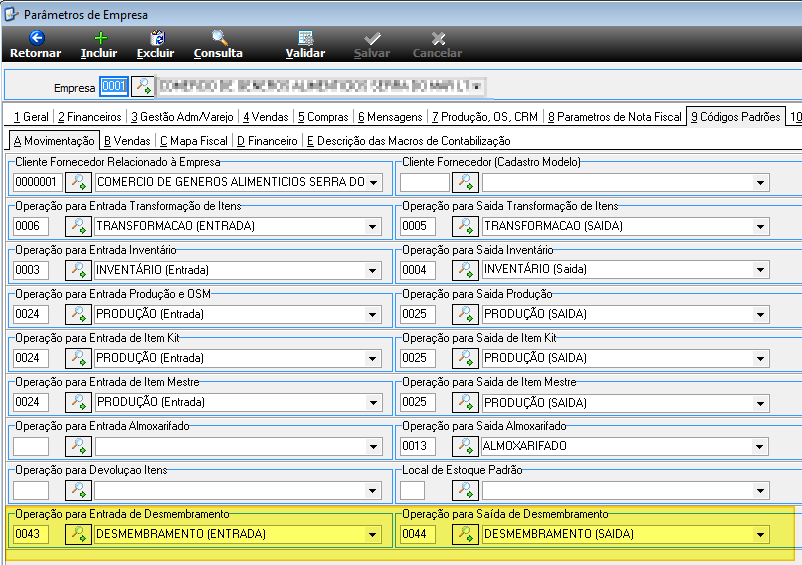Open lookup for Saida de Item Mestre

tap(465, 402)
